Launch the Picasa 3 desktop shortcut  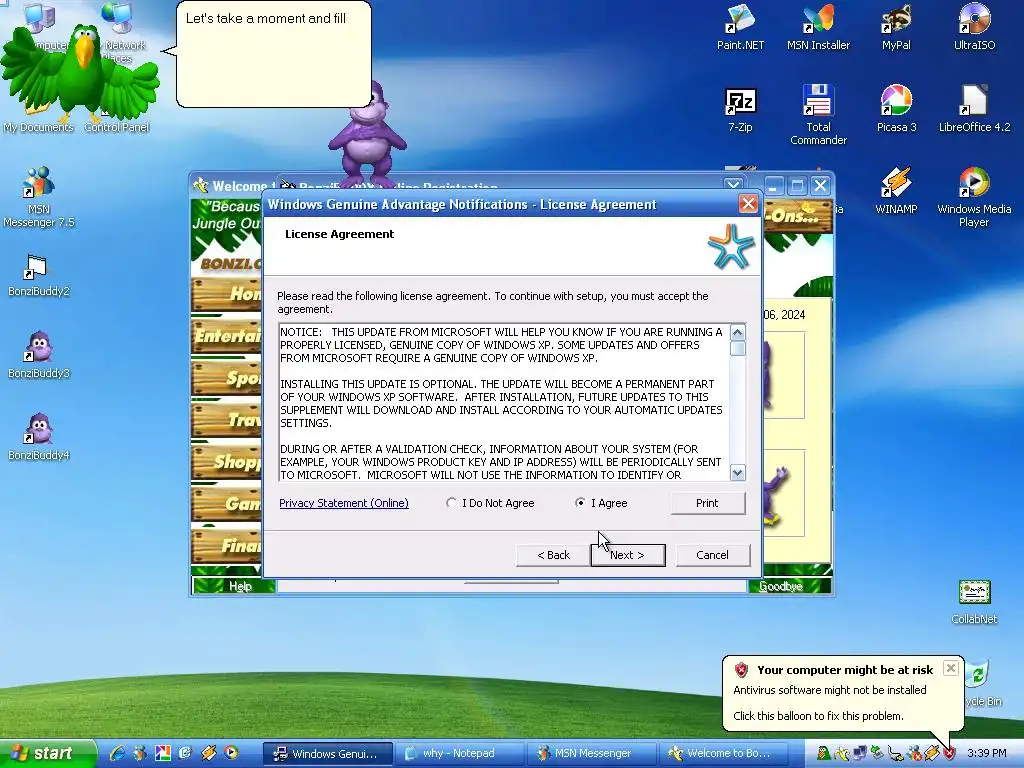tap(896, 110)
